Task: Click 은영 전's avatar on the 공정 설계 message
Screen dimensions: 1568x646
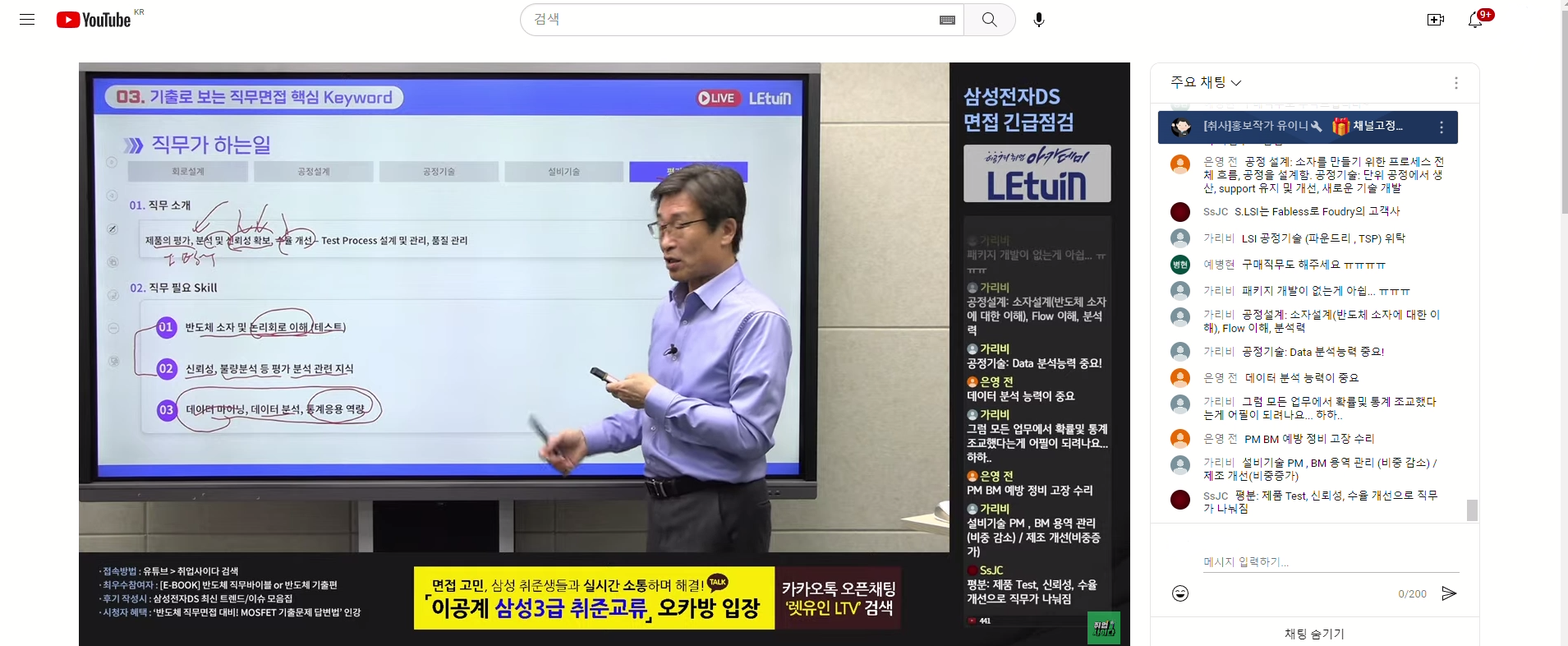Action: tap(1180, 164)
